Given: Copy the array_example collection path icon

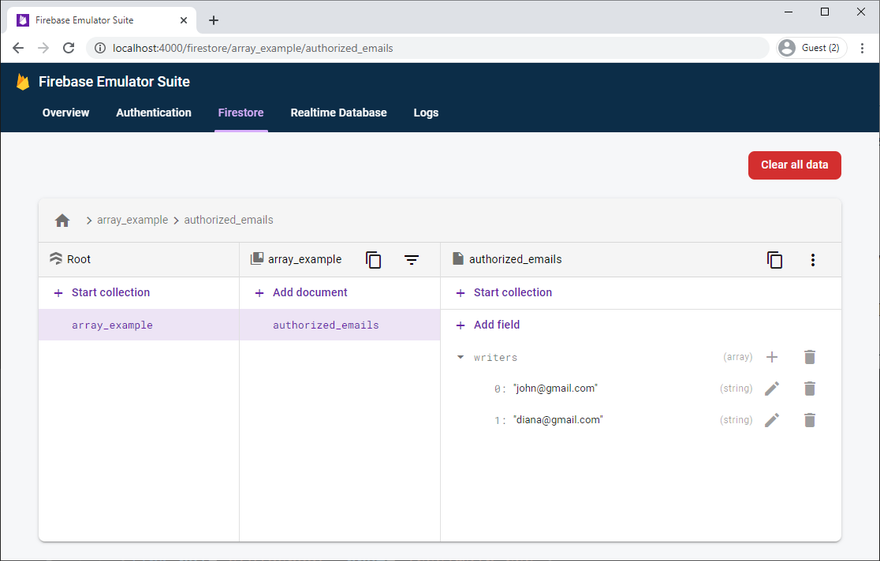Looking at the screenshot, I should point(373,260).
